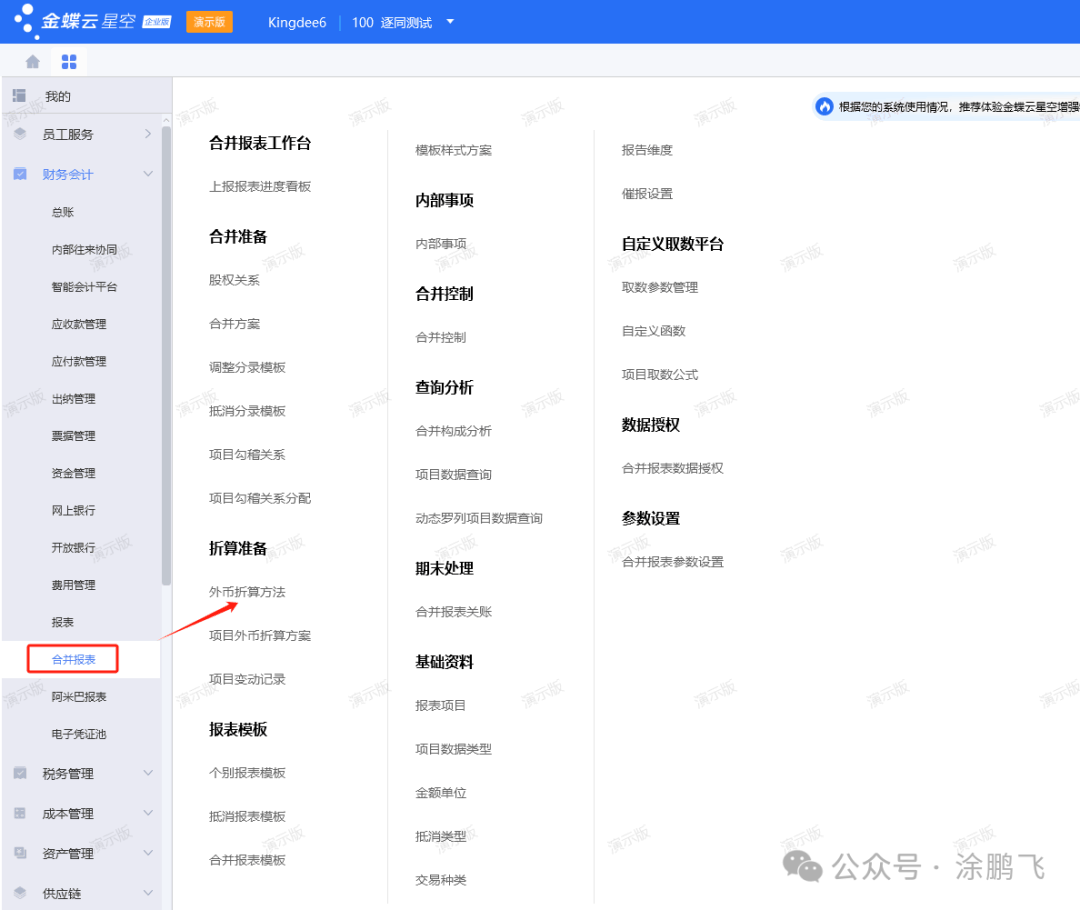1080x910 pixels.
Task: Expand the 供应链 chevron arrow
Action: pyautogui.click(x=148, y=893)
